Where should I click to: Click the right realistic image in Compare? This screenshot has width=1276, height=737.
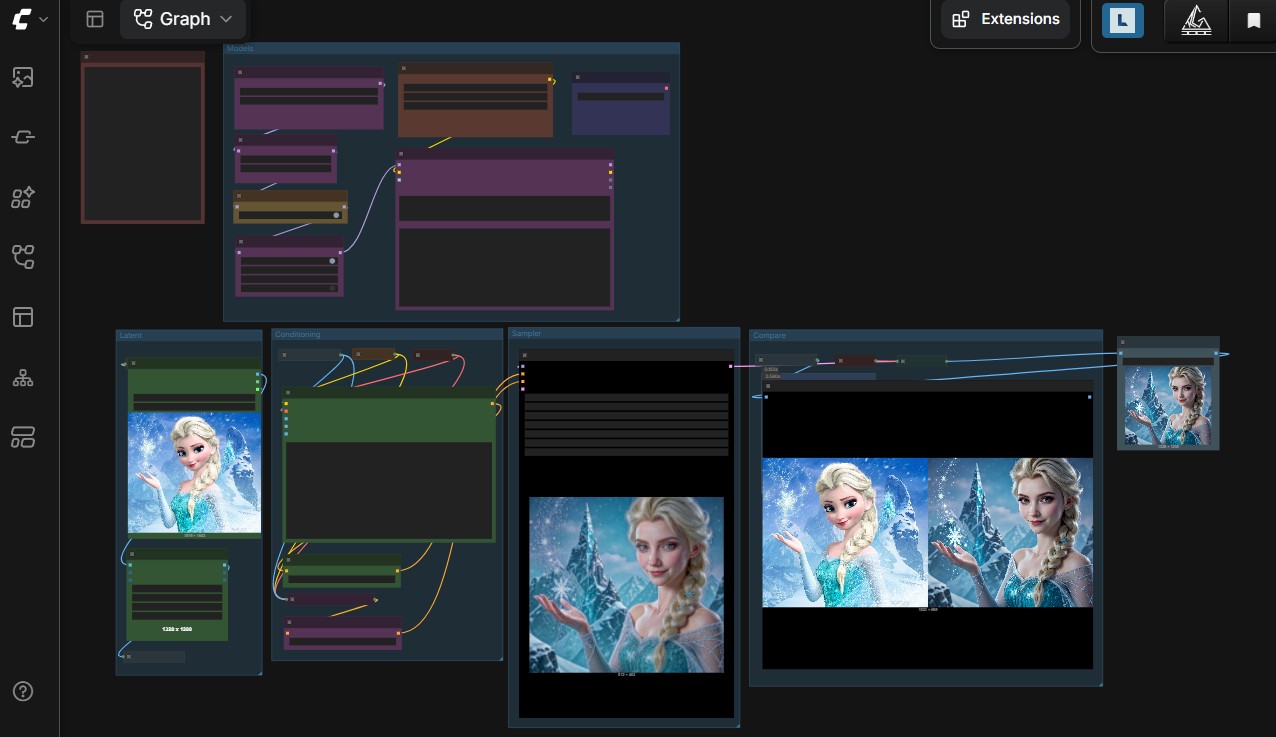pos(1010,532)
